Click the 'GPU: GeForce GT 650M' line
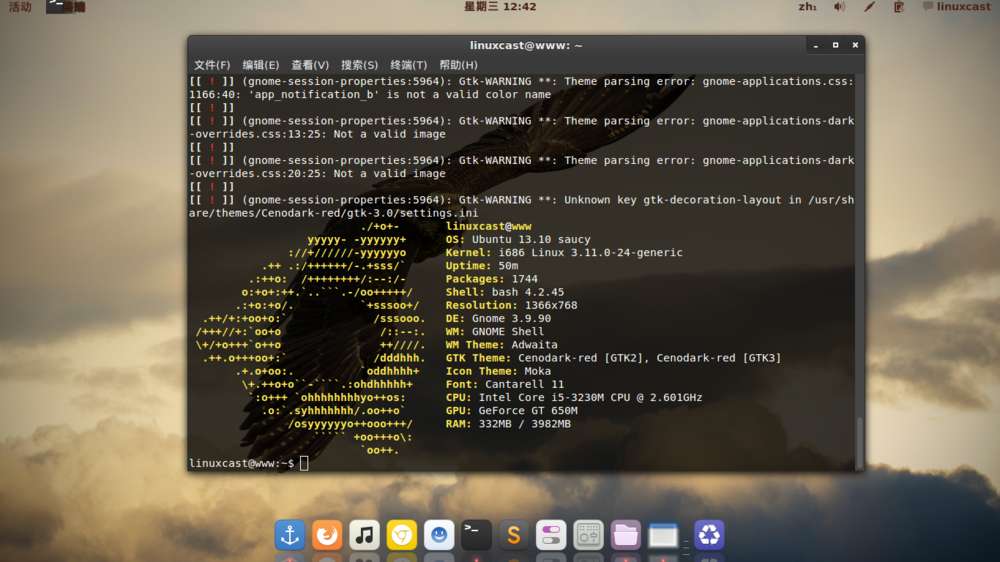 [x=511, y=411]
